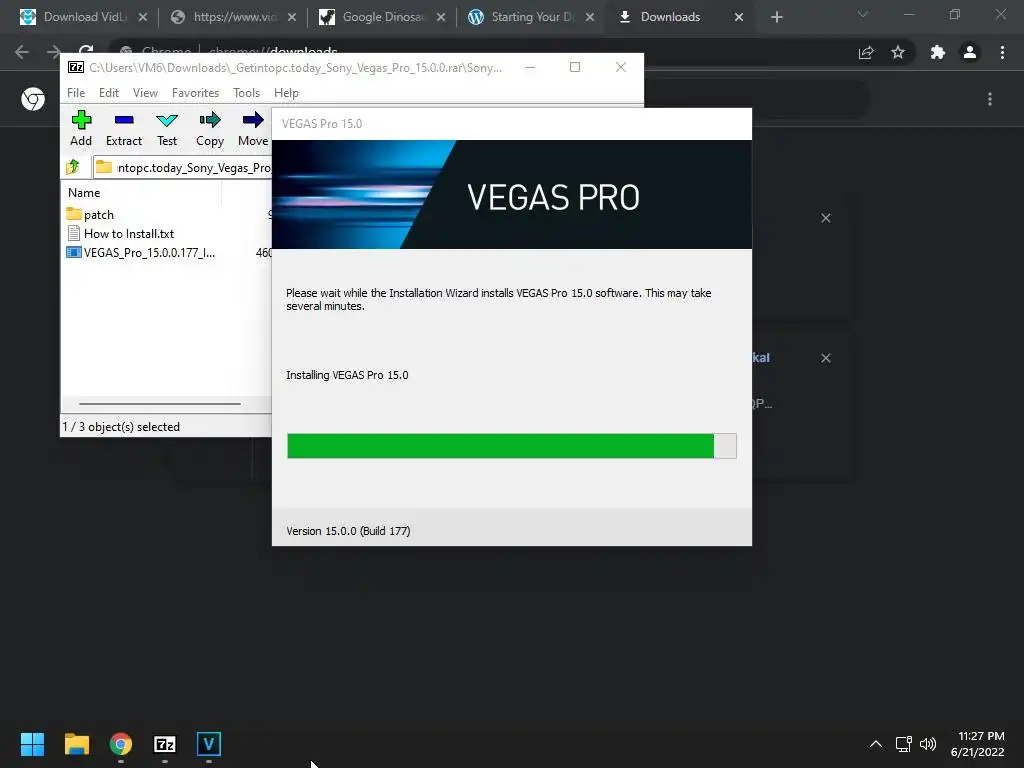Viewport: 1024px width, 768px height.
Task: Open the Help menu in 7-Zip
Action: (x=286, y=93)
